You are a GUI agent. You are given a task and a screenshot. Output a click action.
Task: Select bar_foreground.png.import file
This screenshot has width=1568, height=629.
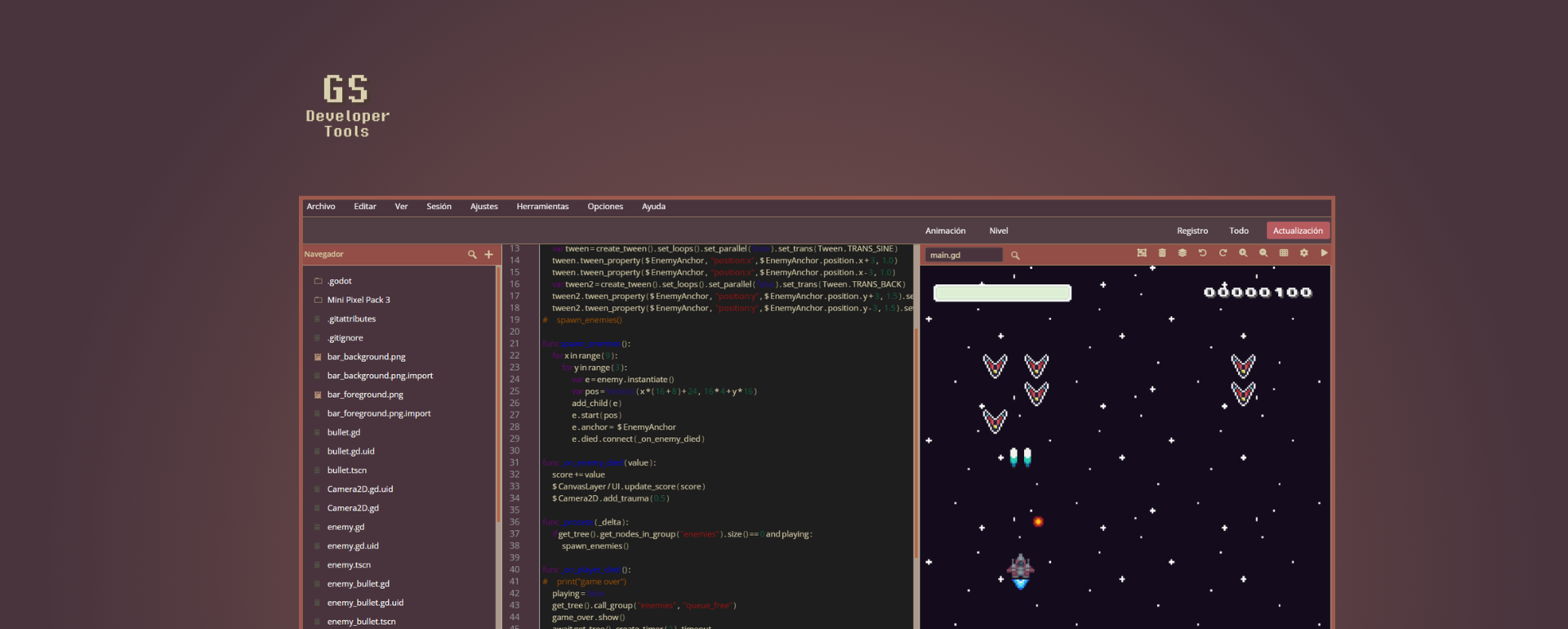coord(379,413)
